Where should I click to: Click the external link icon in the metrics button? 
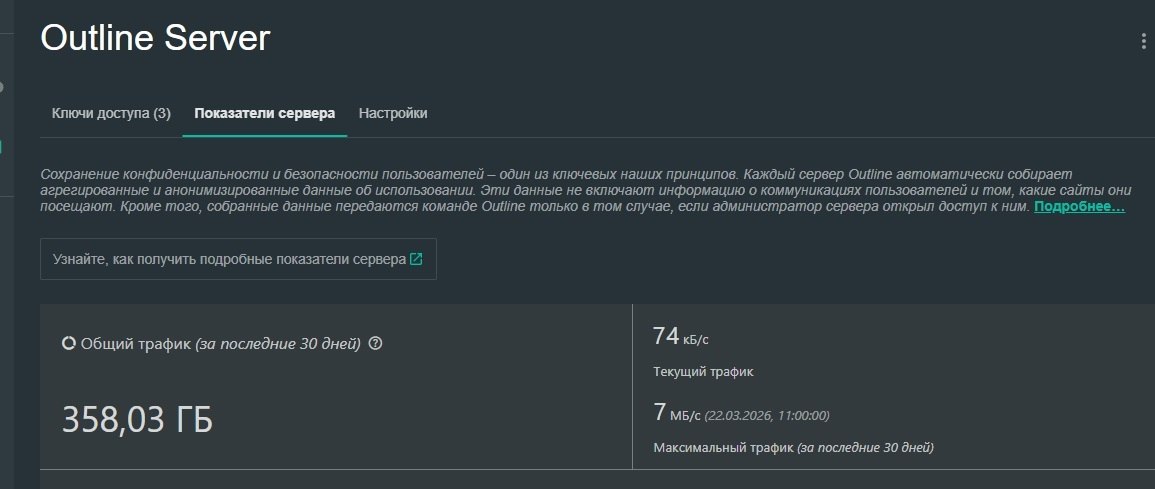click(x=416, y=259)
